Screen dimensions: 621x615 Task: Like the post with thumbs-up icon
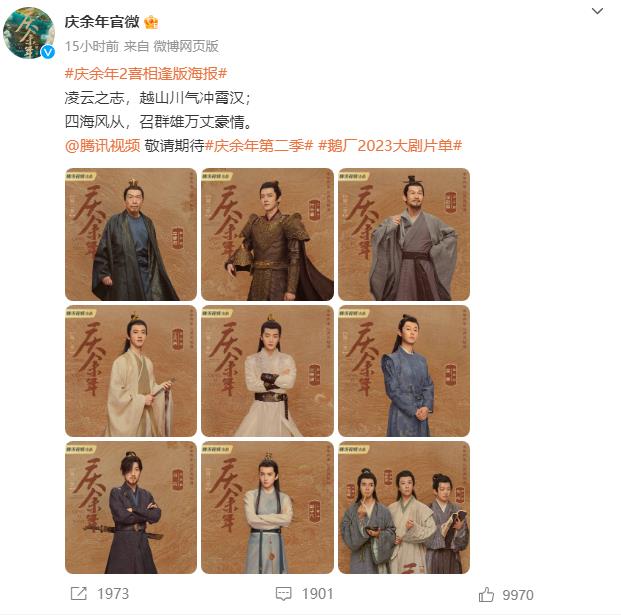(x=486, y=594)
